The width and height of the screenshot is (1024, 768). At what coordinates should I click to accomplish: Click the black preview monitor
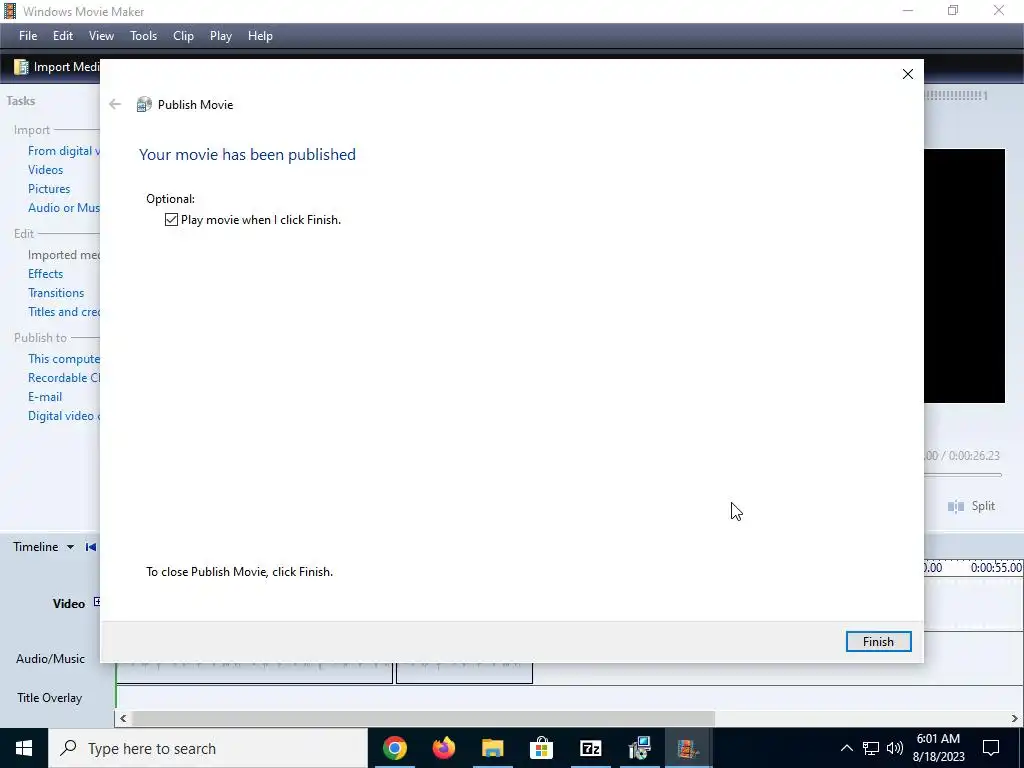tap(965, 276)
